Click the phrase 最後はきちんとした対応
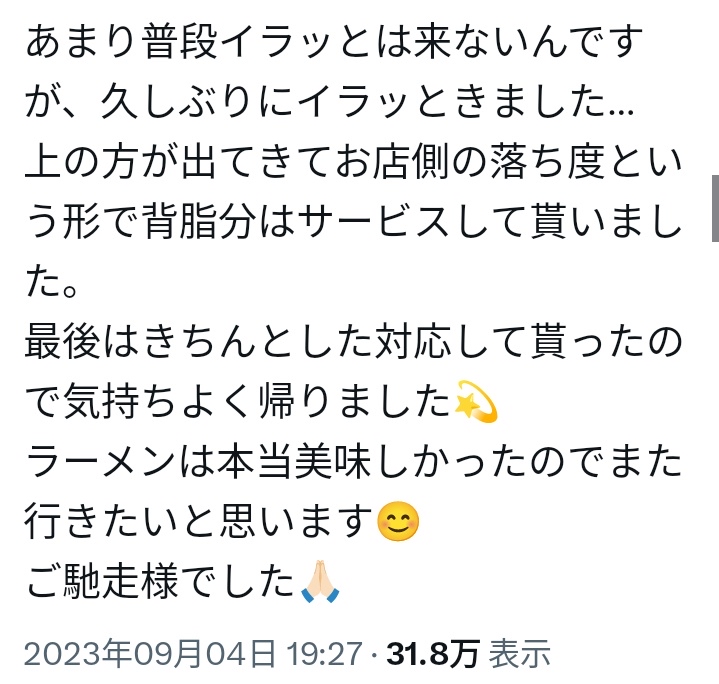Viewport: 719px width, 684px height. (x=238, y=342)
